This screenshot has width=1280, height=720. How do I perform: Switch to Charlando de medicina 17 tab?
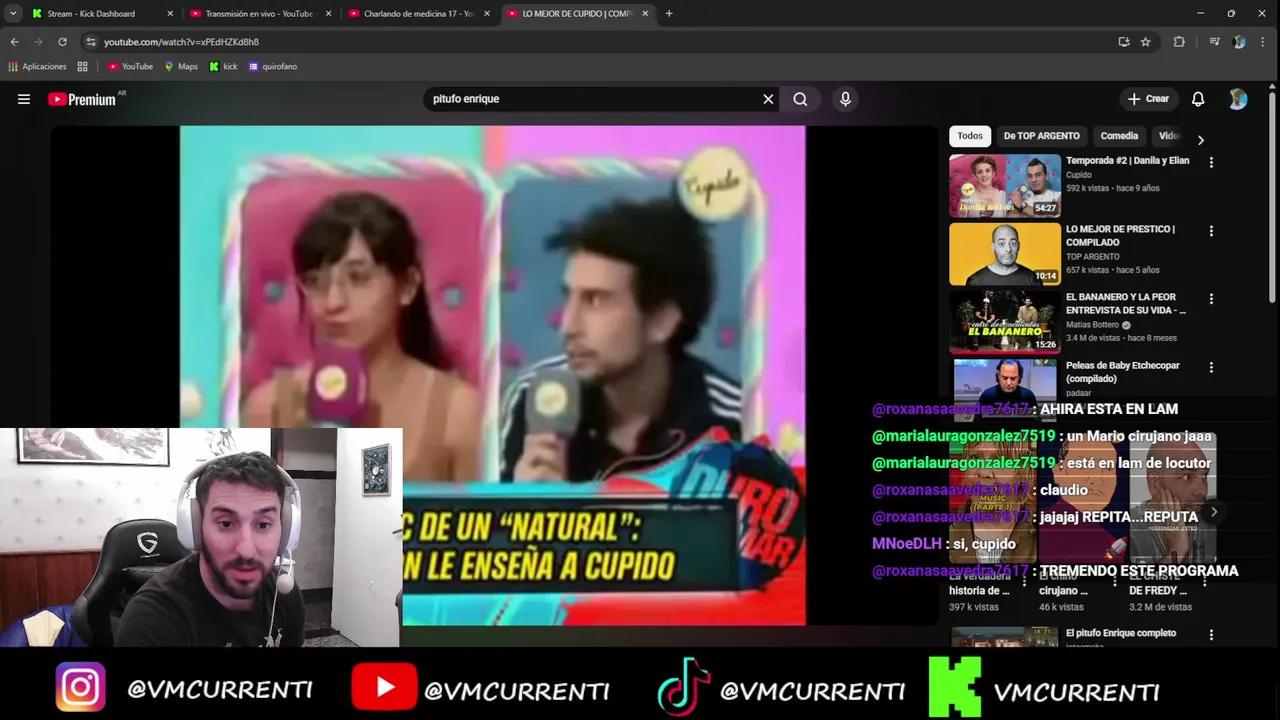coord(418,14)
